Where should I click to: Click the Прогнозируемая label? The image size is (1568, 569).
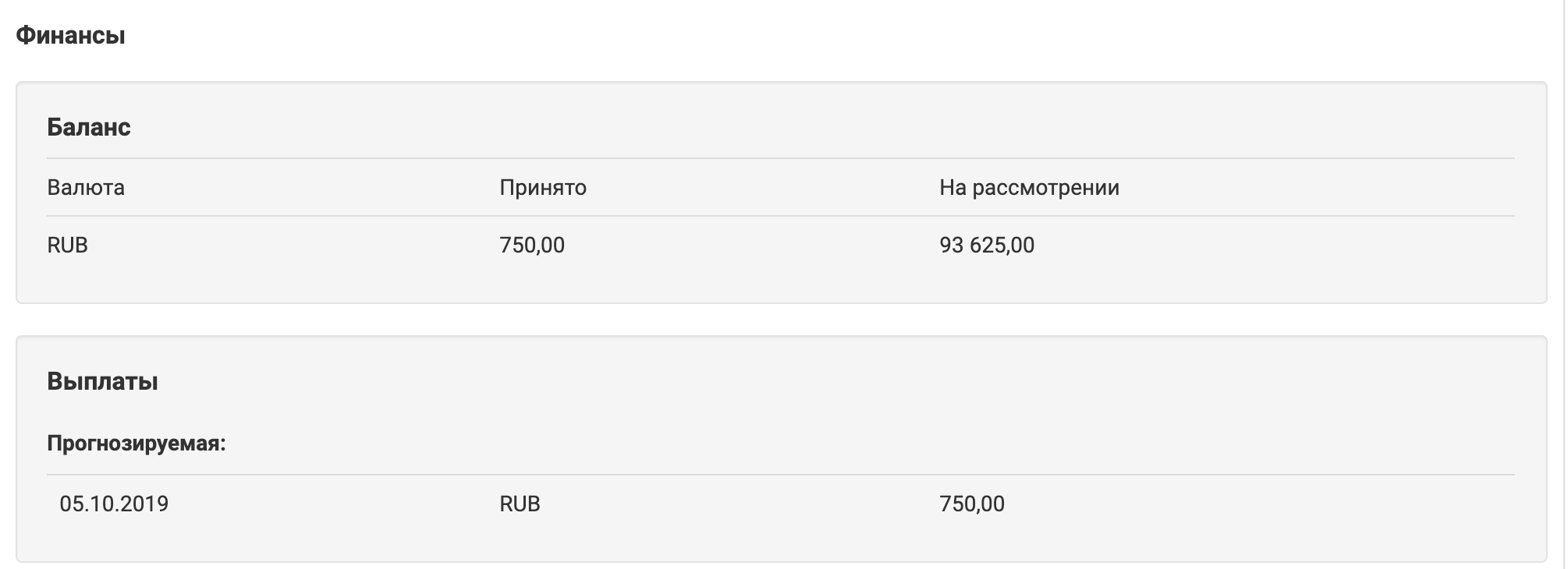pos(137,444)
